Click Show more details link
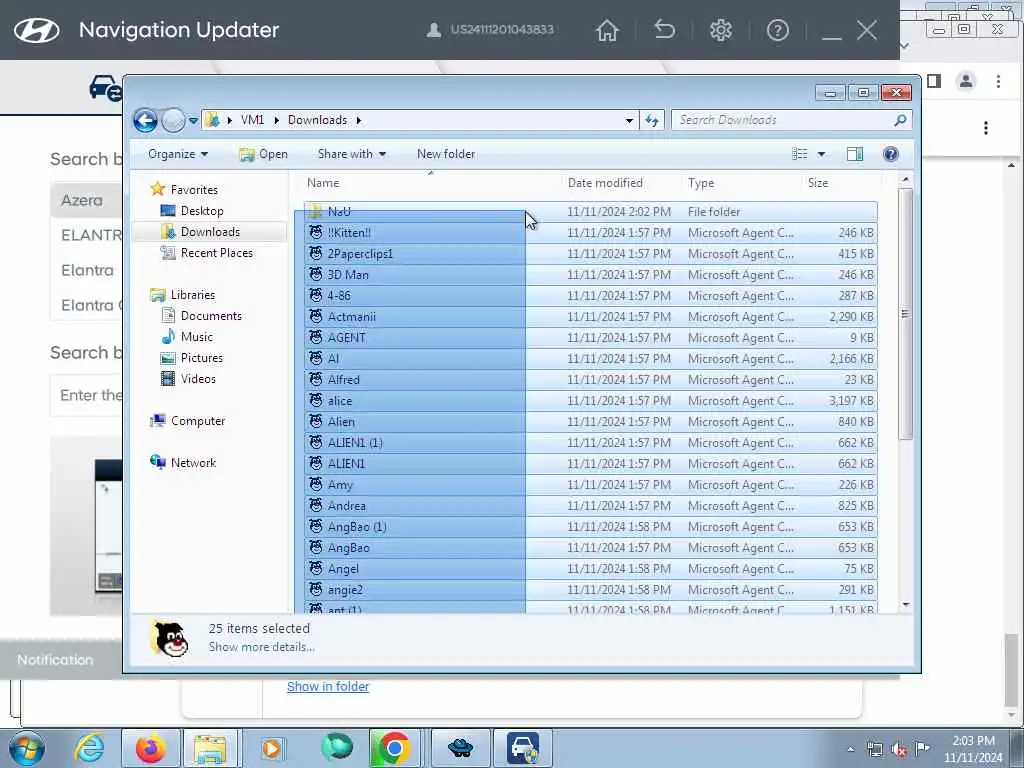 261,647
